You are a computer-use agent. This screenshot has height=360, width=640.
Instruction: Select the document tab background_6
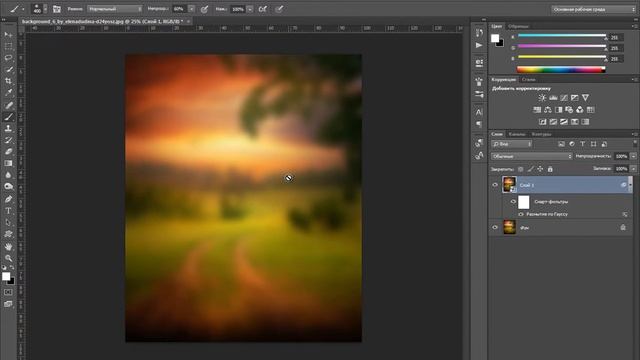click(x=102, y=21)
